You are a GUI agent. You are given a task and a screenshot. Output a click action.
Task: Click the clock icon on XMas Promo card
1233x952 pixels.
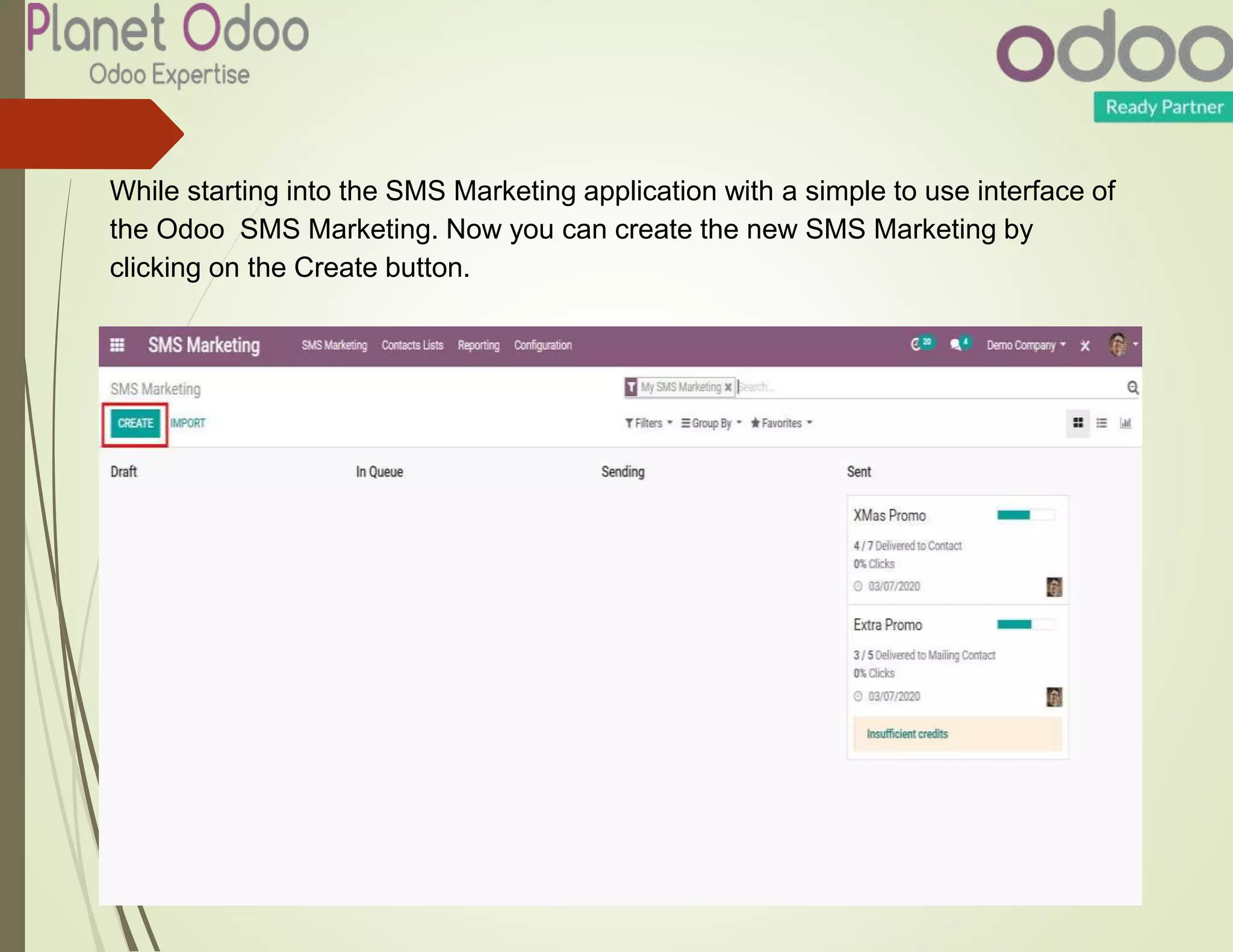coord(858,586)
